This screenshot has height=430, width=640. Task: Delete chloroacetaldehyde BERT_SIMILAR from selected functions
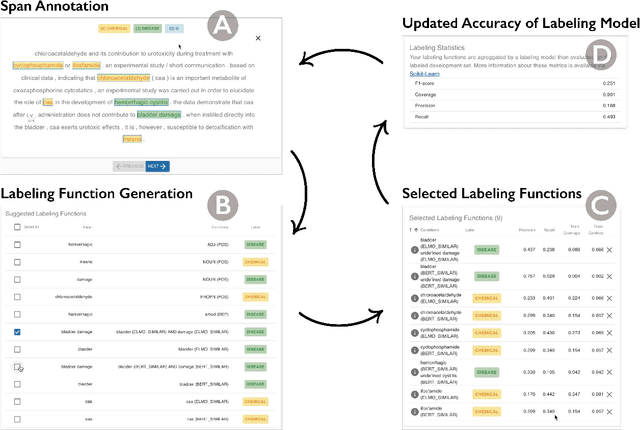(x=609, y=315)
